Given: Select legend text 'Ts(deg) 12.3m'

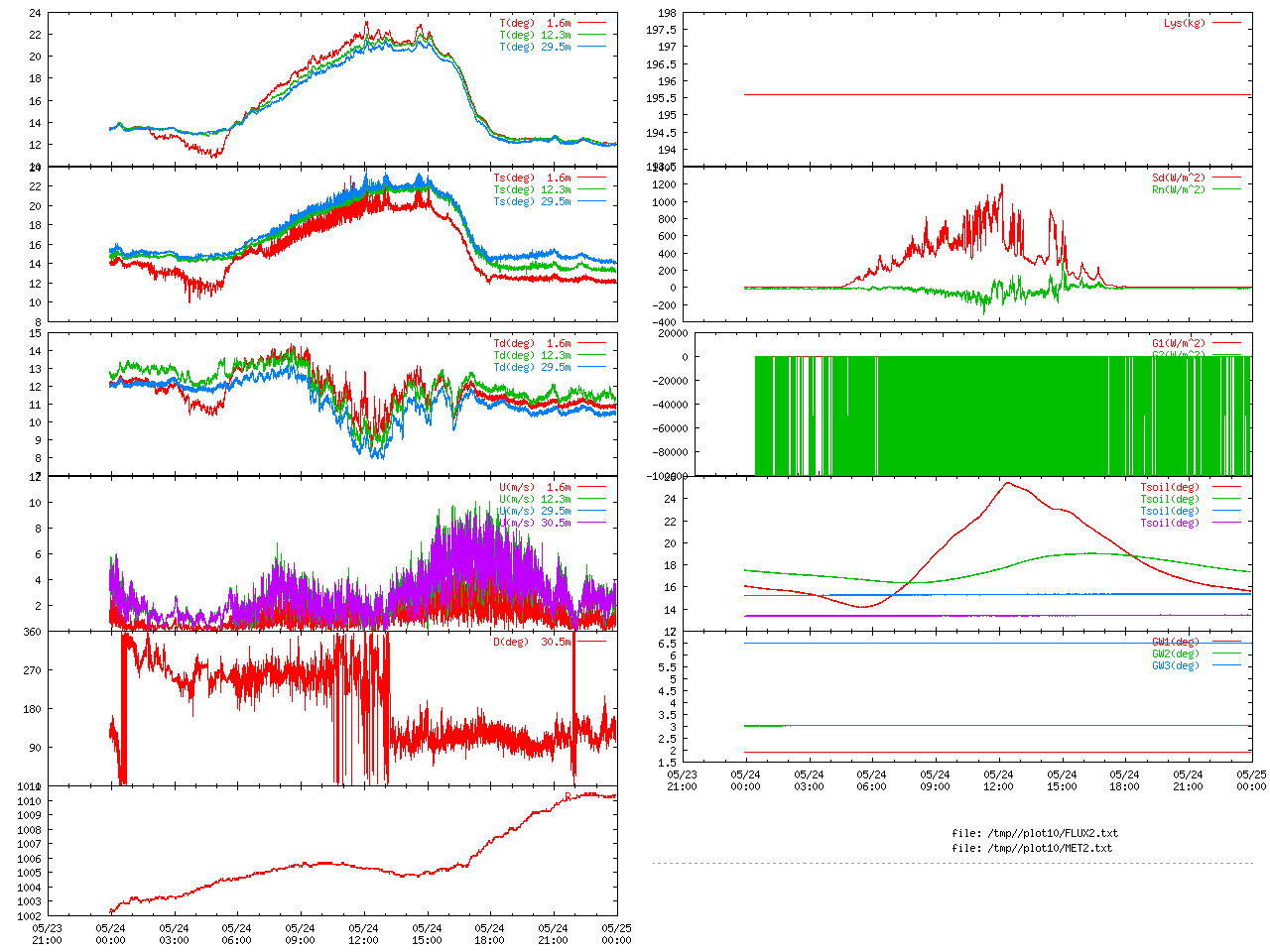Looking at the screenshot, I should point(533,189).
